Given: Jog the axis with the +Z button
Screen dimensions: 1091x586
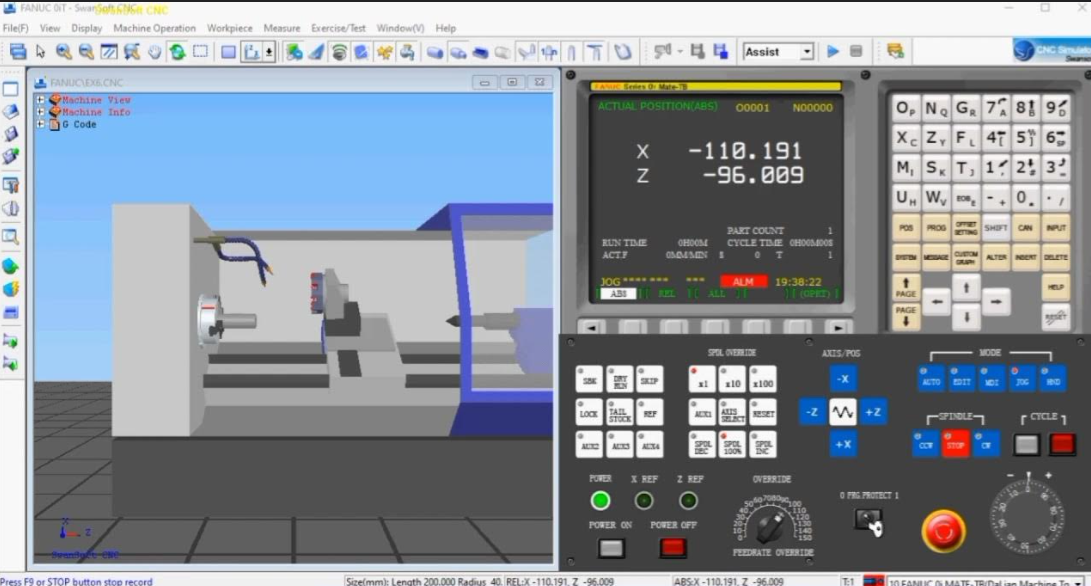Looking at the screenshot, I should (x=873, y=412).
